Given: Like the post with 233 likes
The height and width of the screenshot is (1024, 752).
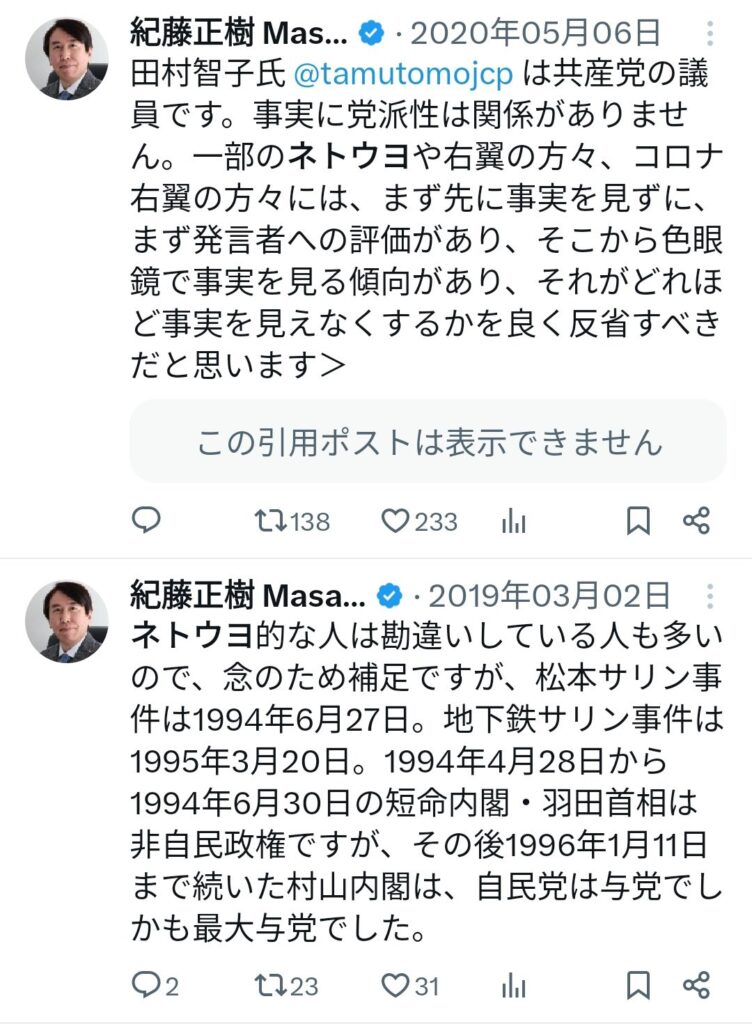Looking at the screenshot, I should (397, 520).
